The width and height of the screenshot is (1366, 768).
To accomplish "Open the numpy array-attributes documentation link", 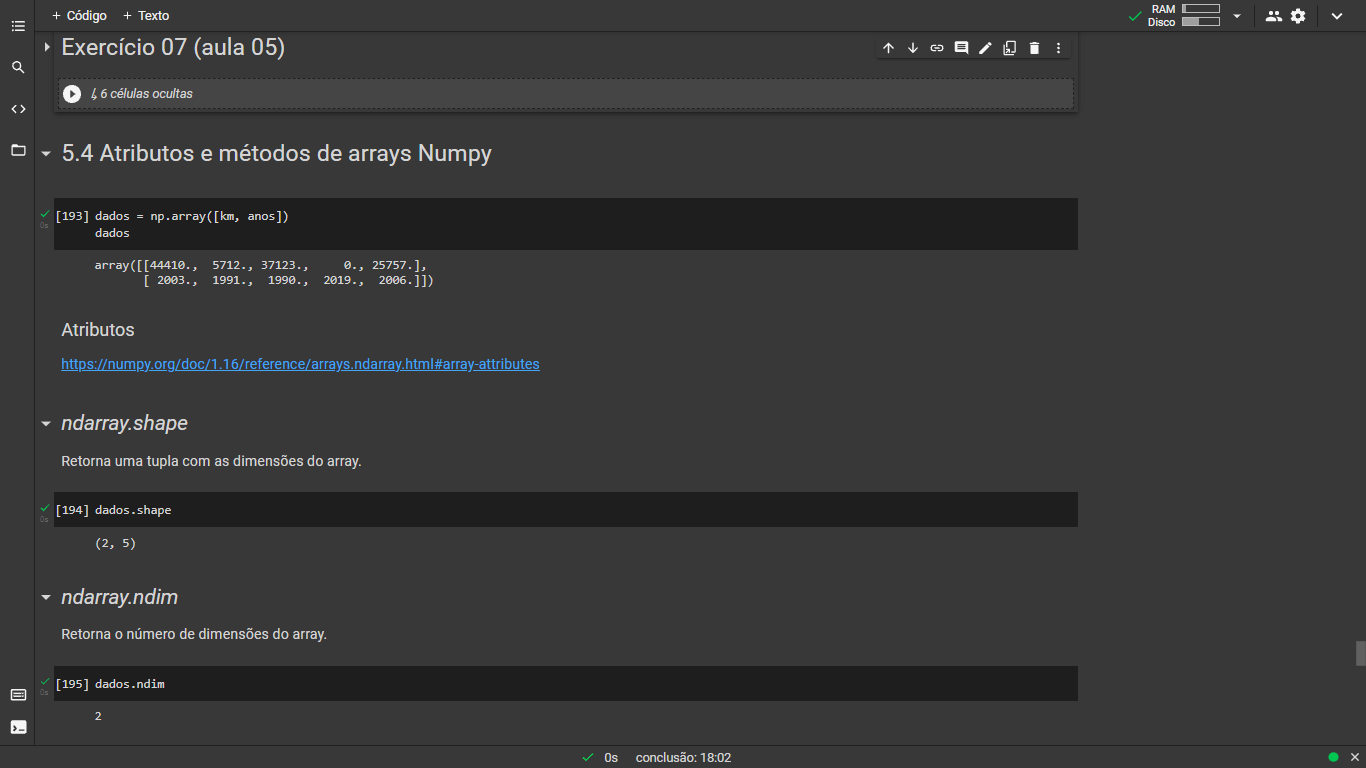I will tap(300, 364).
